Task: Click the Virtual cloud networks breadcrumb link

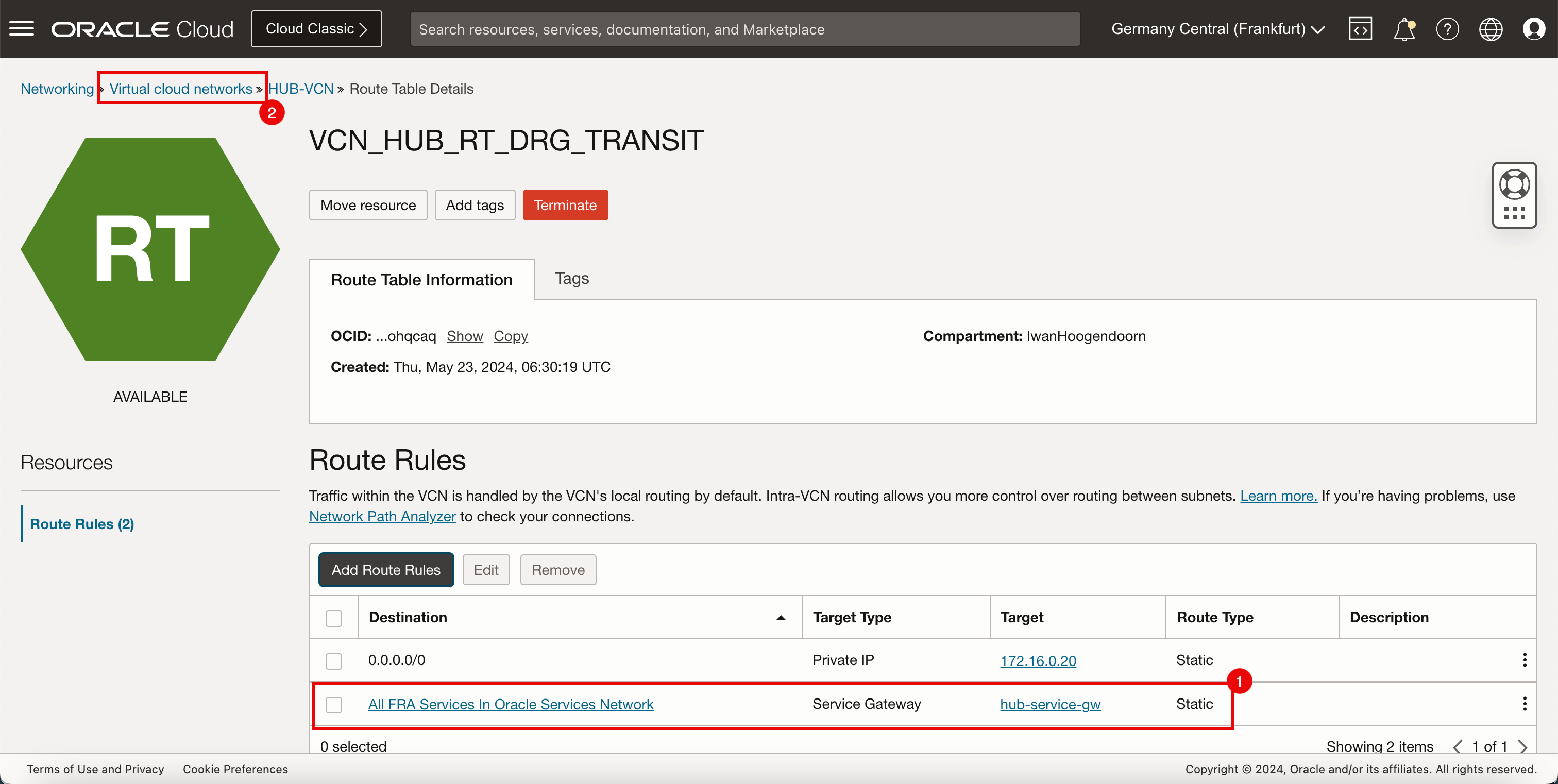Action: pyautogui.click(x=181, y=88)
